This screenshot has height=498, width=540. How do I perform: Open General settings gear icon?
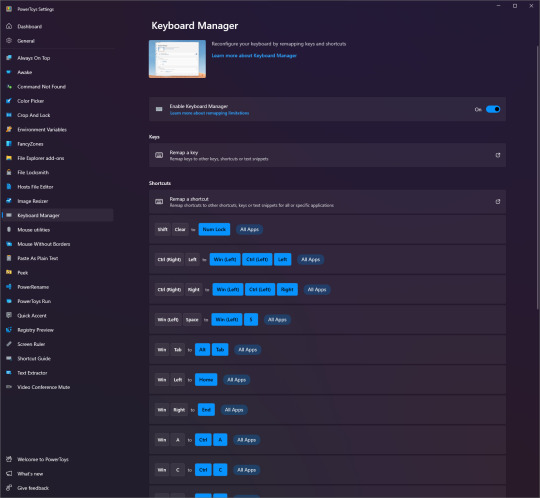pyautogui.click(x=9, y=41)
